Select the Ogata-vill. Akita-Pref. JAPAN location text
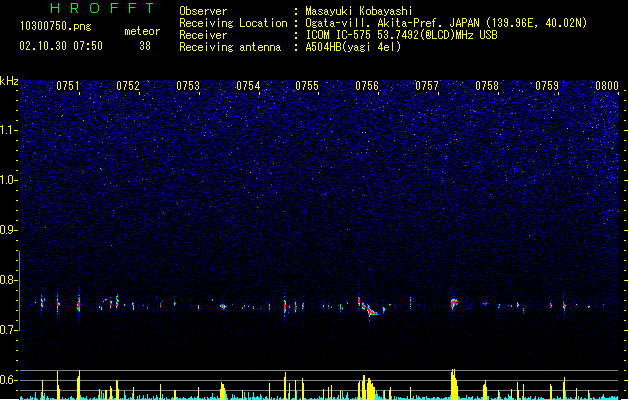 (446, 23)
